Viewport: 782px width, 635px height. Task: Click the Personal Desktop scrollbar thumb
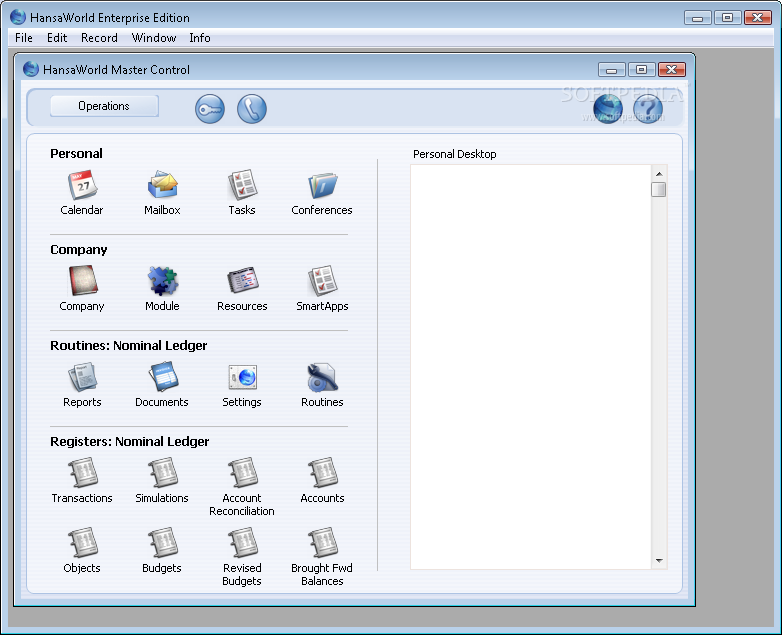(659, 190)
